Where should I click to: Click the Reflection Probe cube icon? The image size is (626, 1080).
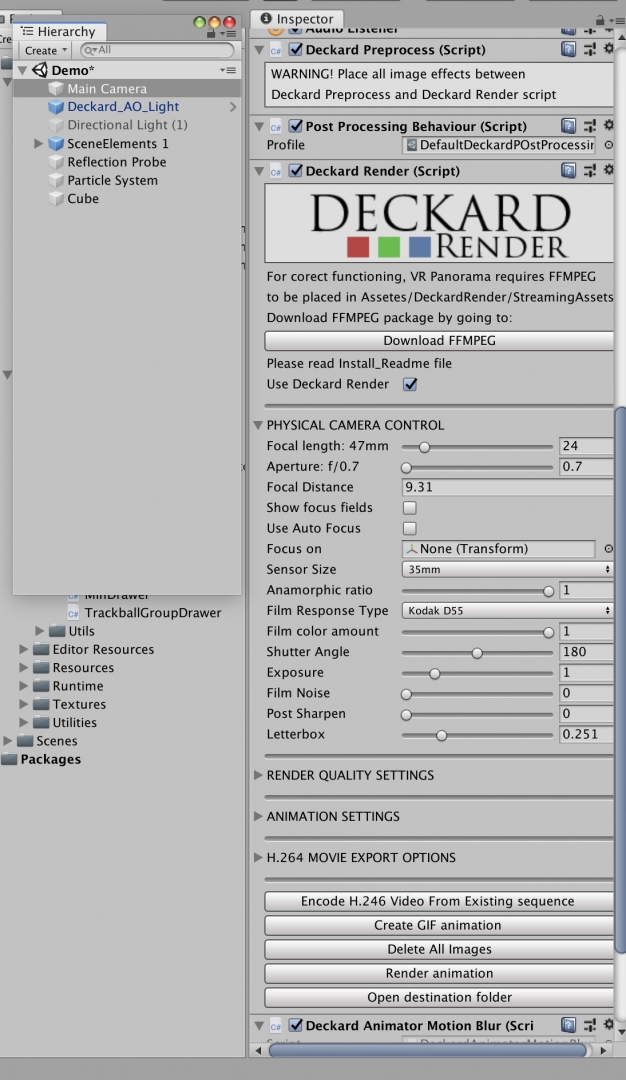tap(57, 162)
